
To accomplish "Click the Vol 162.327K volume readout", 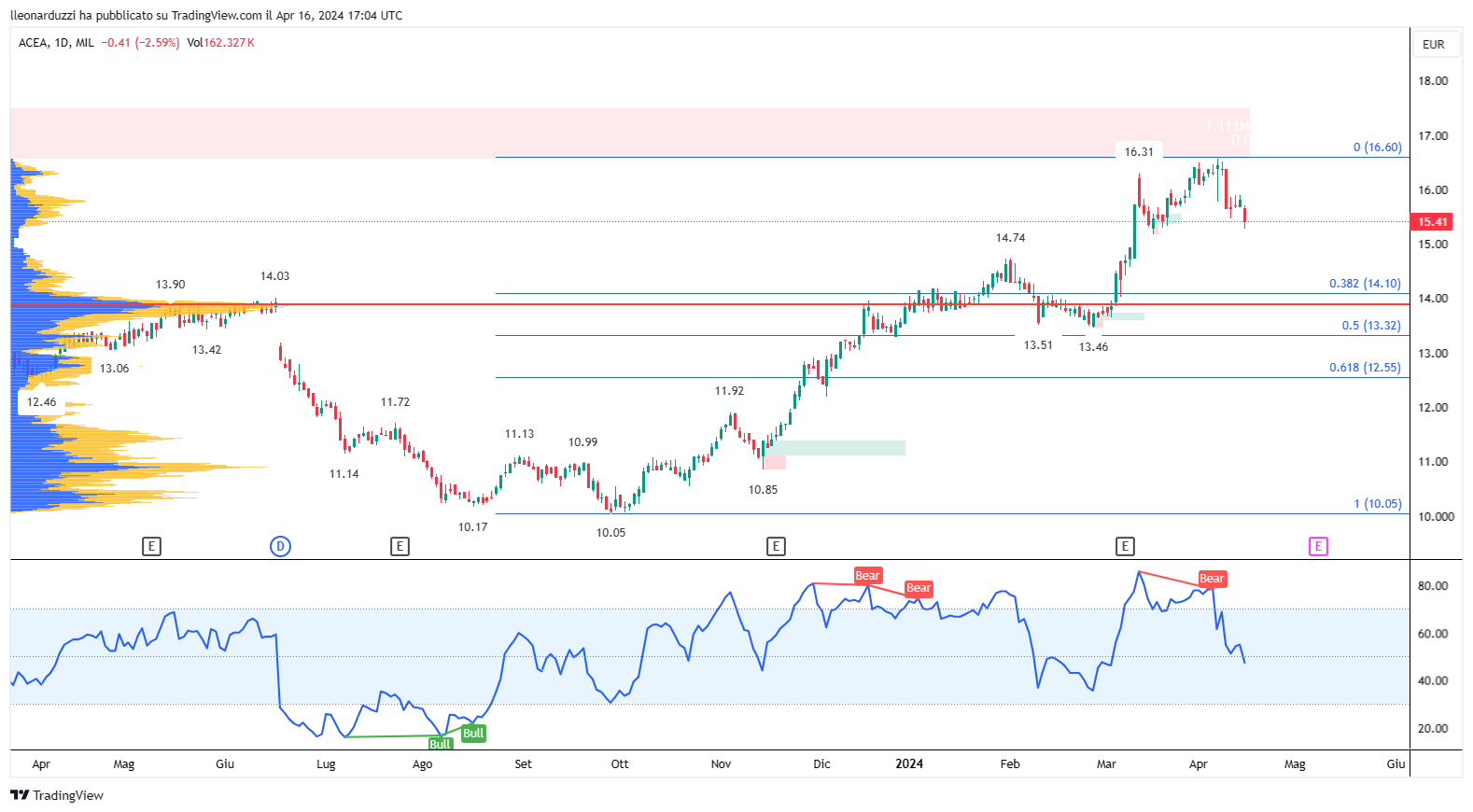I will tap(220, 42).
